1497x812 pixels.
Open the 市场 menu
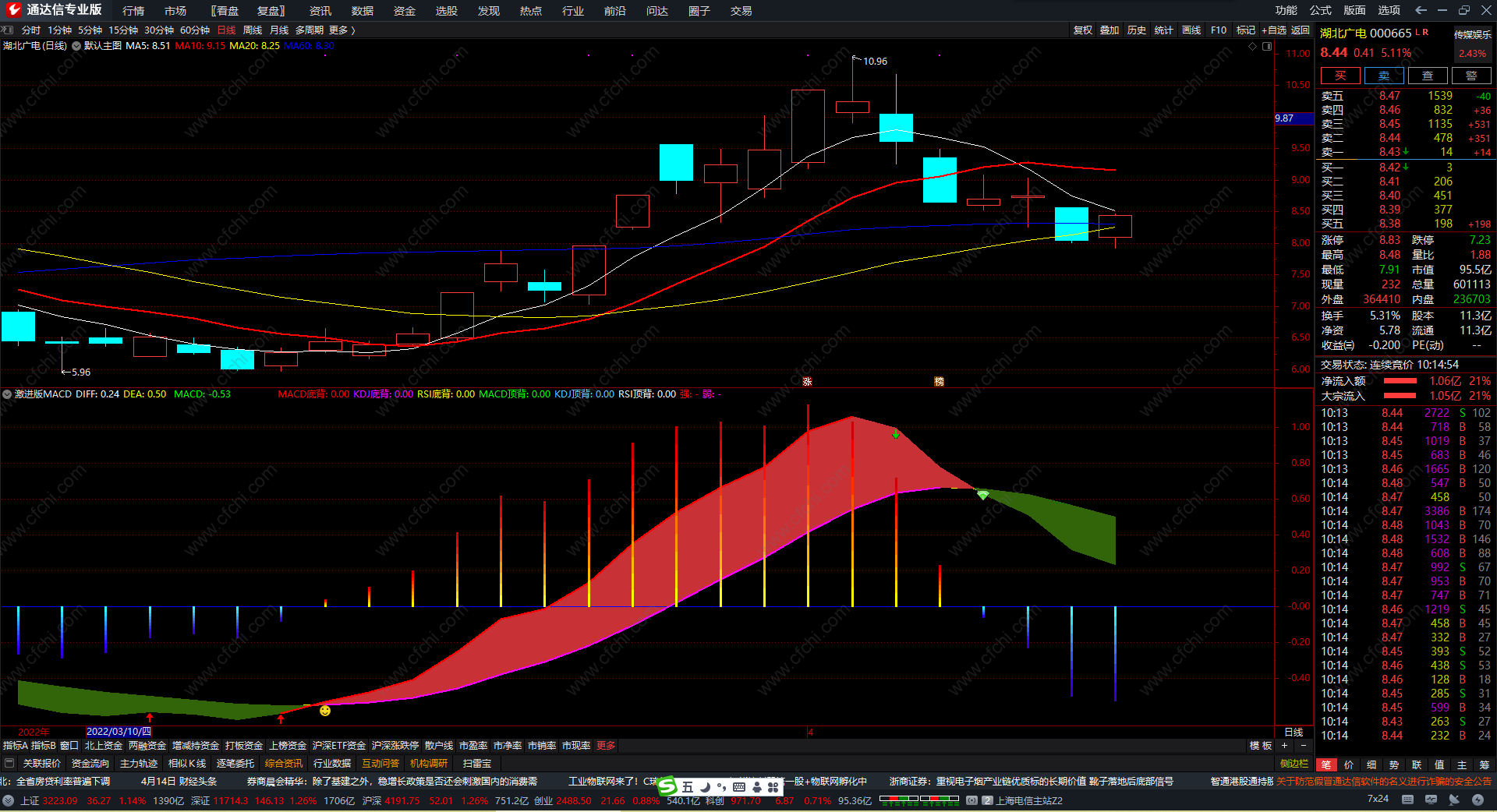tap(175, 10)
